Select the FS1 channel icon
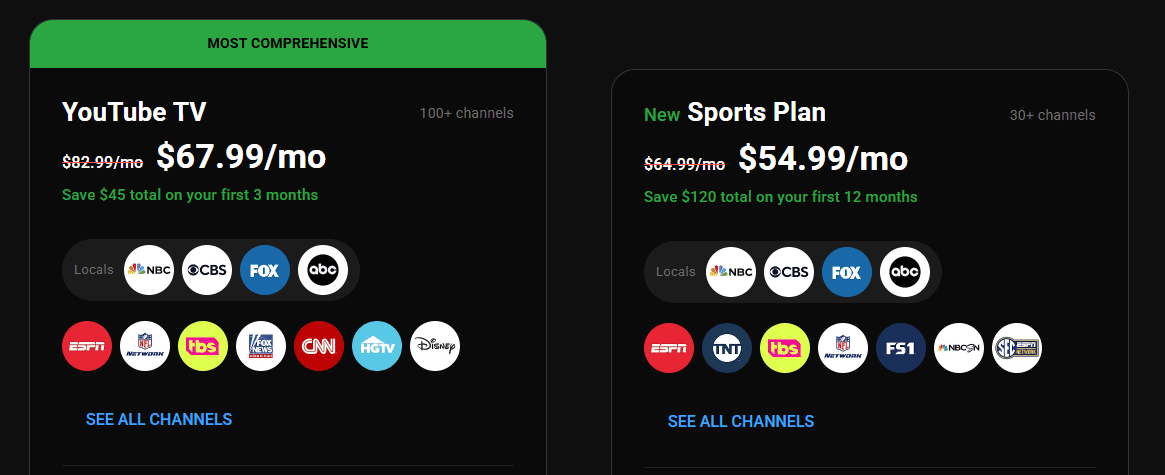Image resolution: width=1165 pixels, height=475 pixels. coord(900,348)
